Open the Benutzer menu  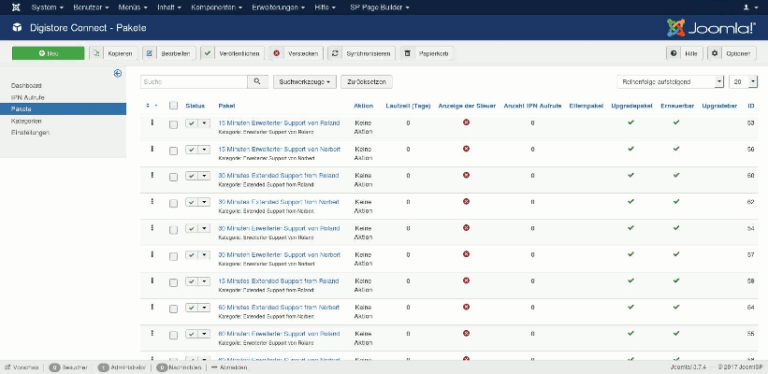pyautogui.click(x=91, y=8)
